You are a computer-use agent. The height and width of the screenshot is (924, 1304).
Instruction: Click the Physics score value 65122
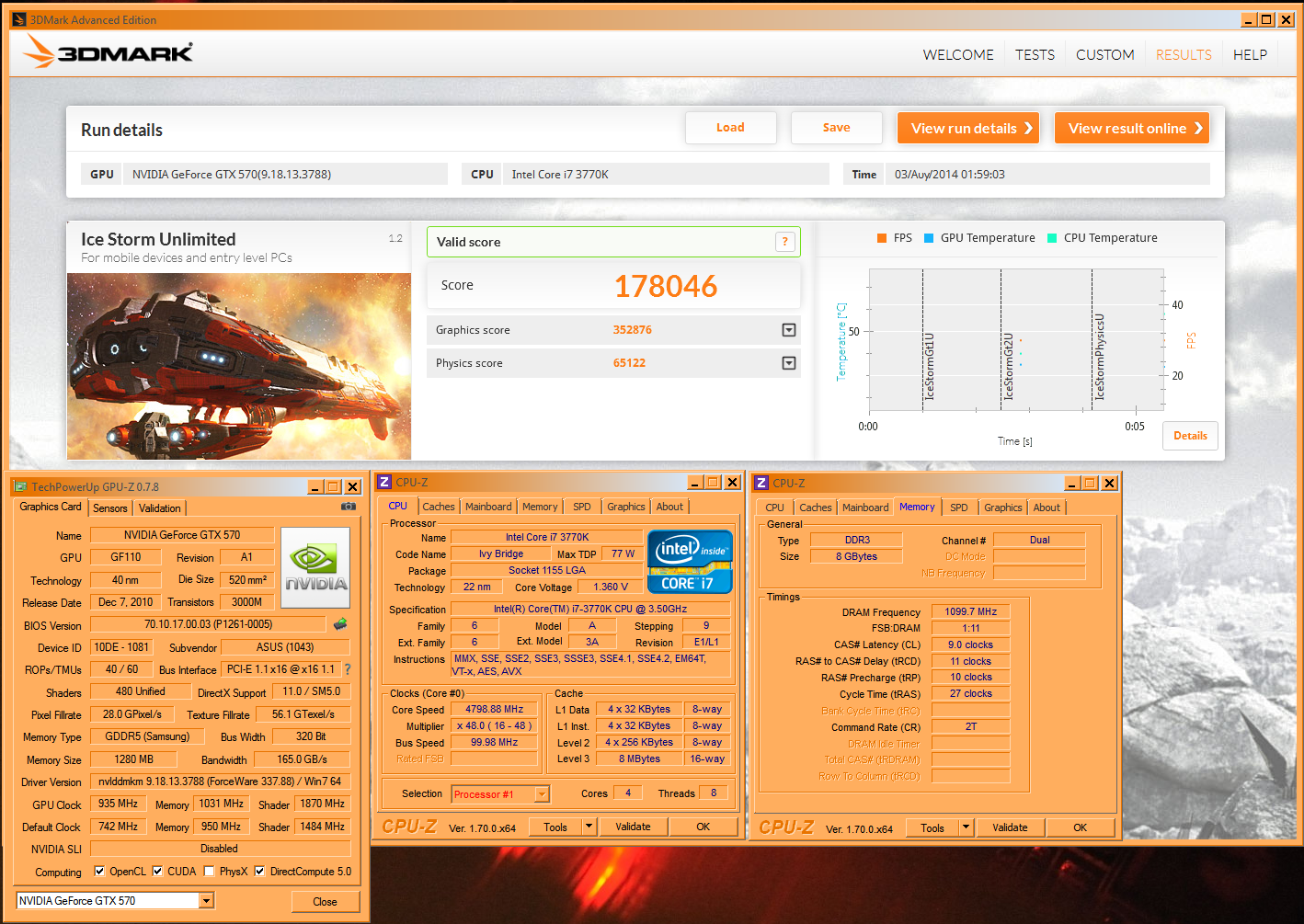point(630,363)
